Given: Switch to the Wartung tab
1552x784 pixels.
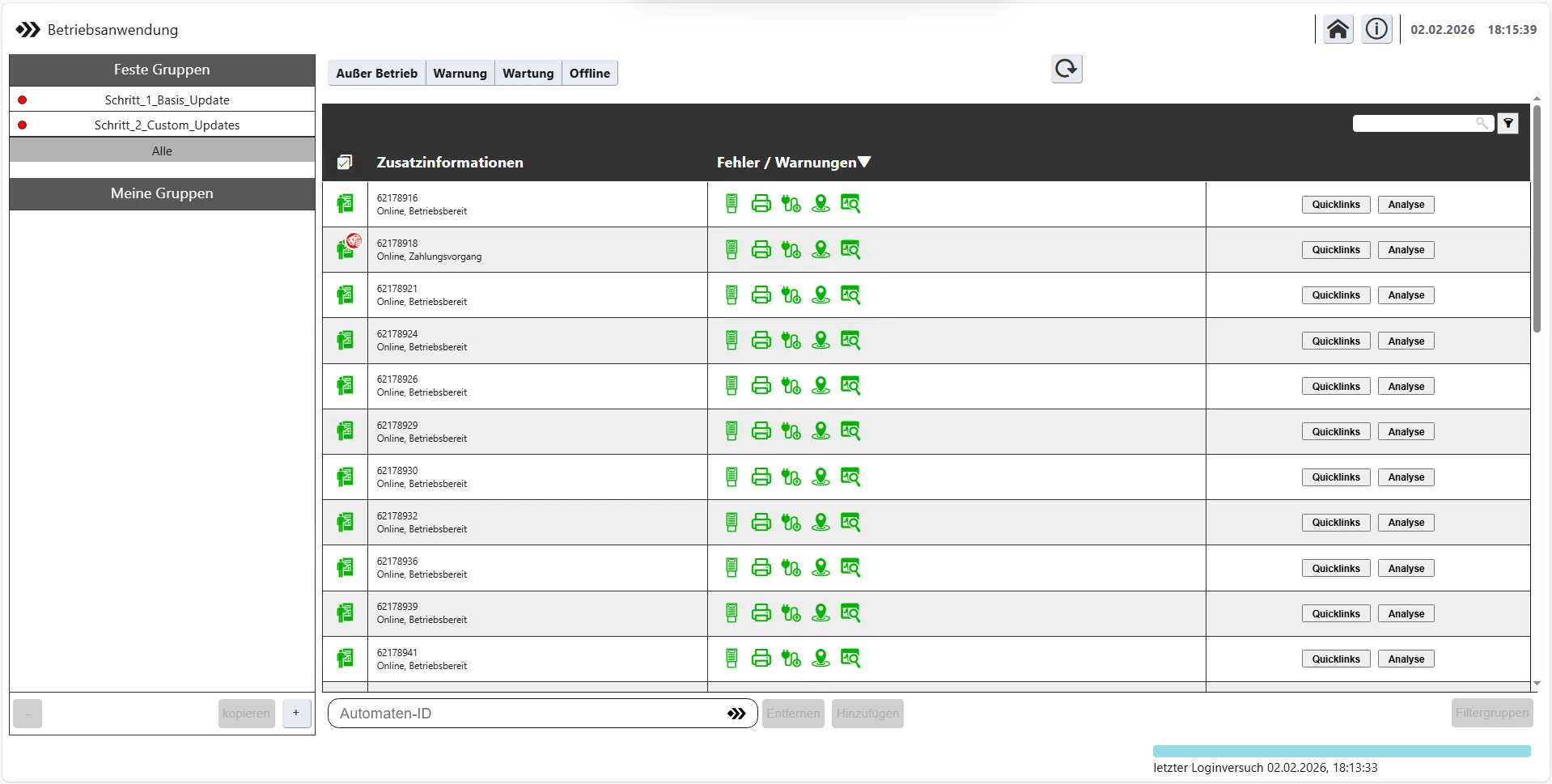Looking at the screenshot, I should 528,73.
